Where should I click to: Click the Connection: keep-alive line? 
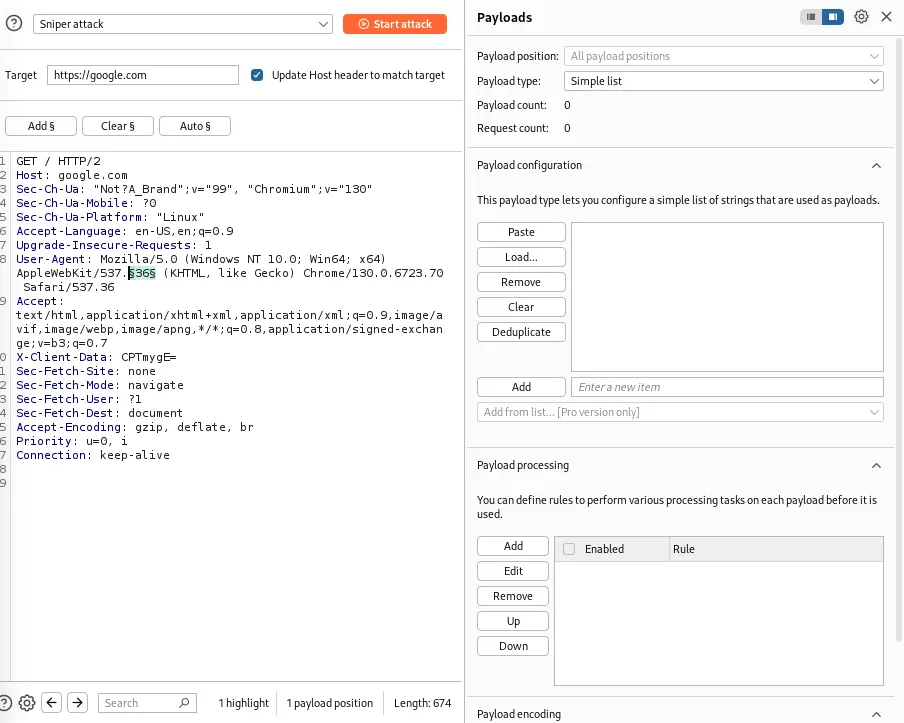click(x=93, y=455)
